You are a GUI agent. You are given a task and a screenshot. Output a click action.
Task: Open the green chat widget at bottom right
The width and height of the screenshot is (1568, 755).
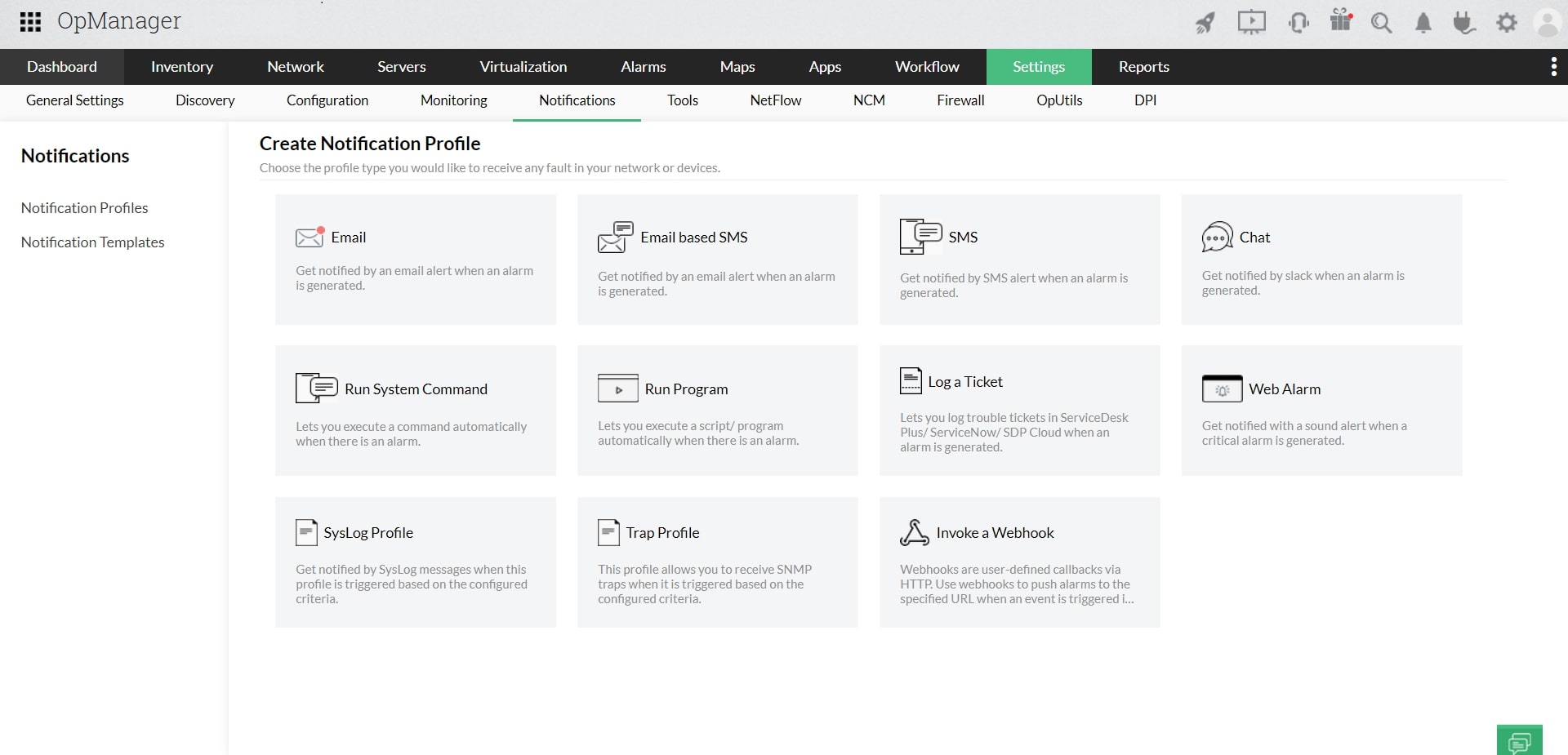[x=1521, y=739]
